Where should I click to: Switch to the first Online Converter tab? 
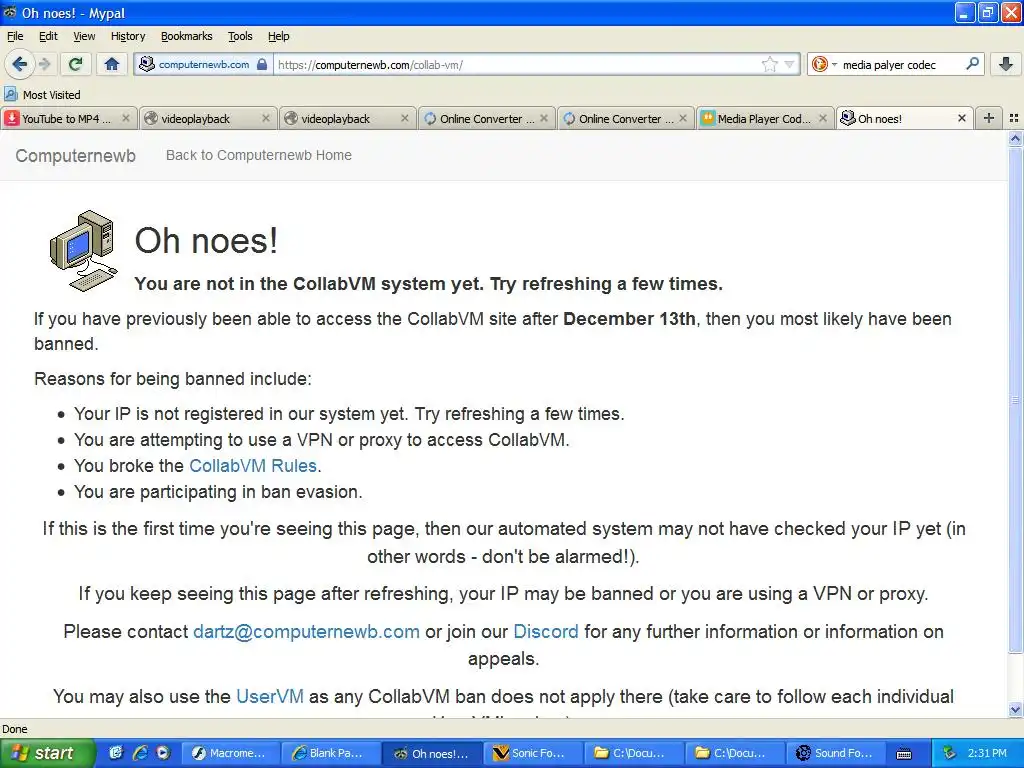487,118
